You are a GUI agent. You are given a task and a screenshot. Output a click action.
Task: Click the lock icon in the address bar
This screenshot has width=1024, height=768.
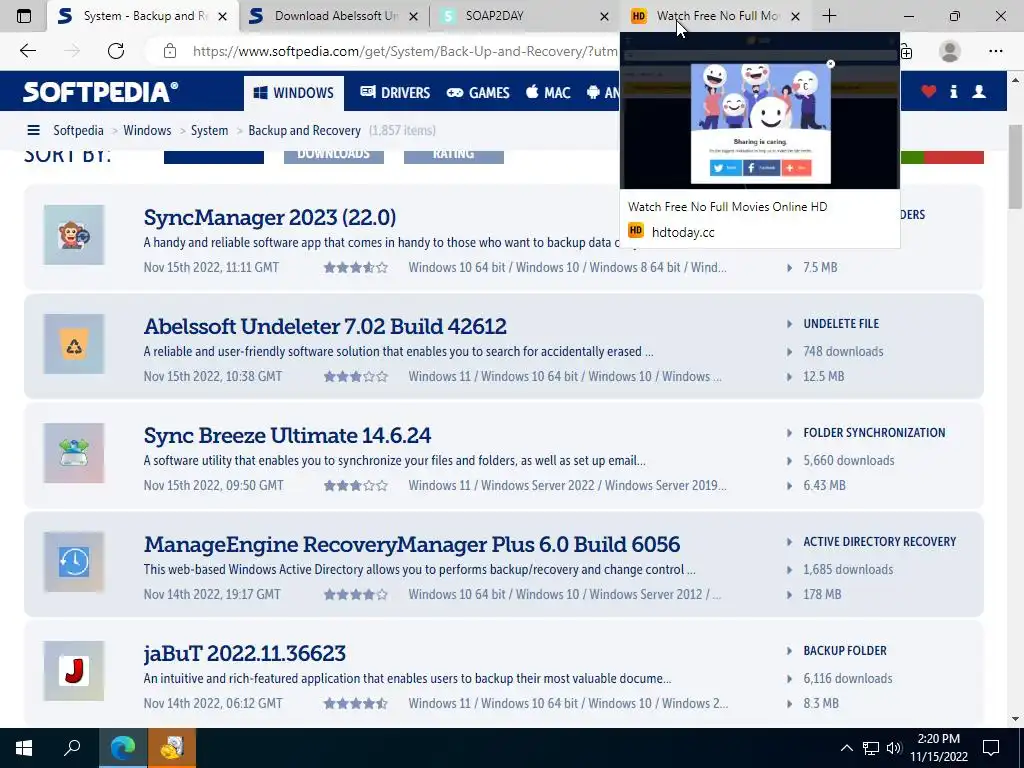point(170,51)
